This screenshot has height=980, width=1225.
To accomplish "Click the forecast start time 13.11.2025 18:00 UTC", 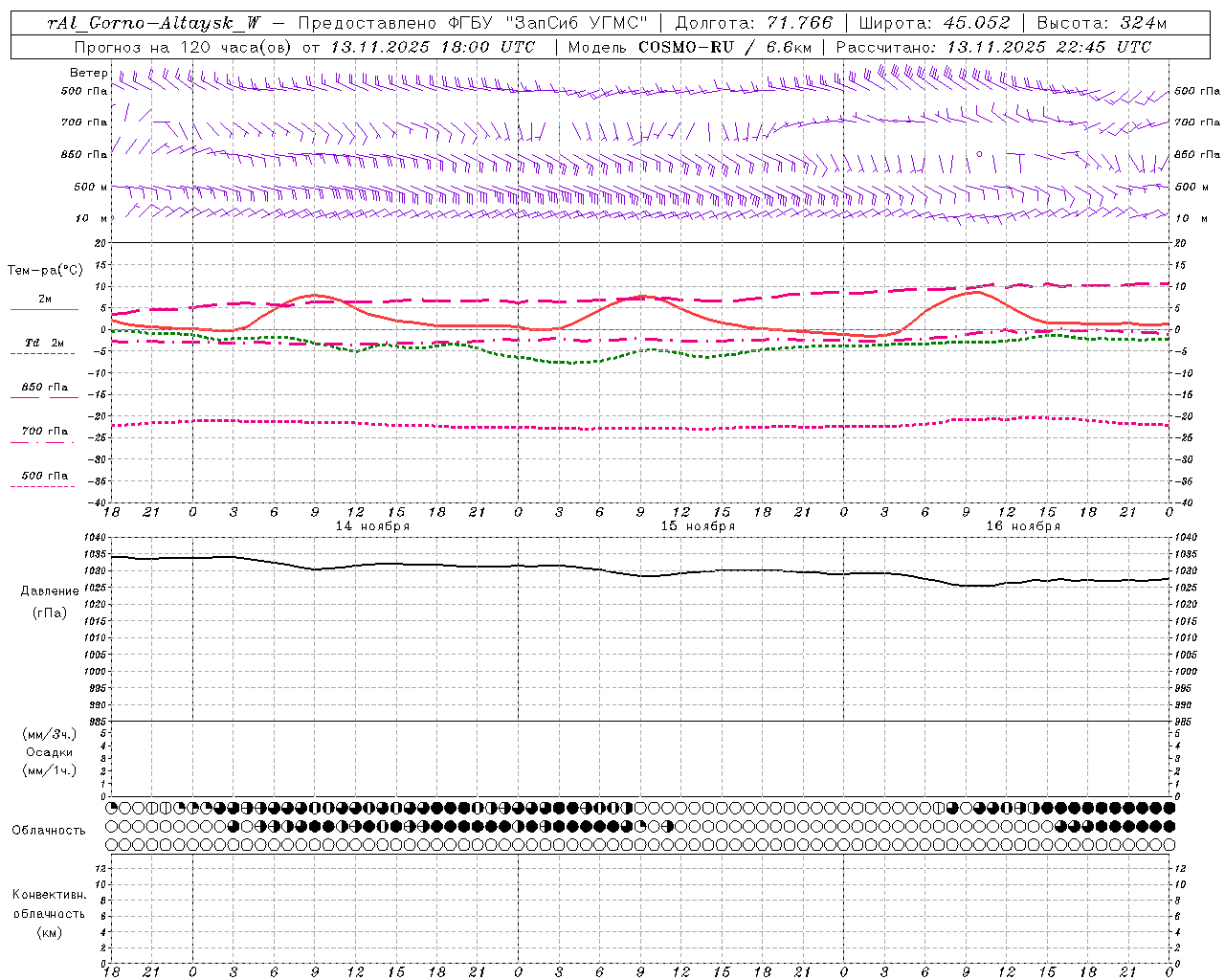I will pyautogui.click(x=433, y=47).
